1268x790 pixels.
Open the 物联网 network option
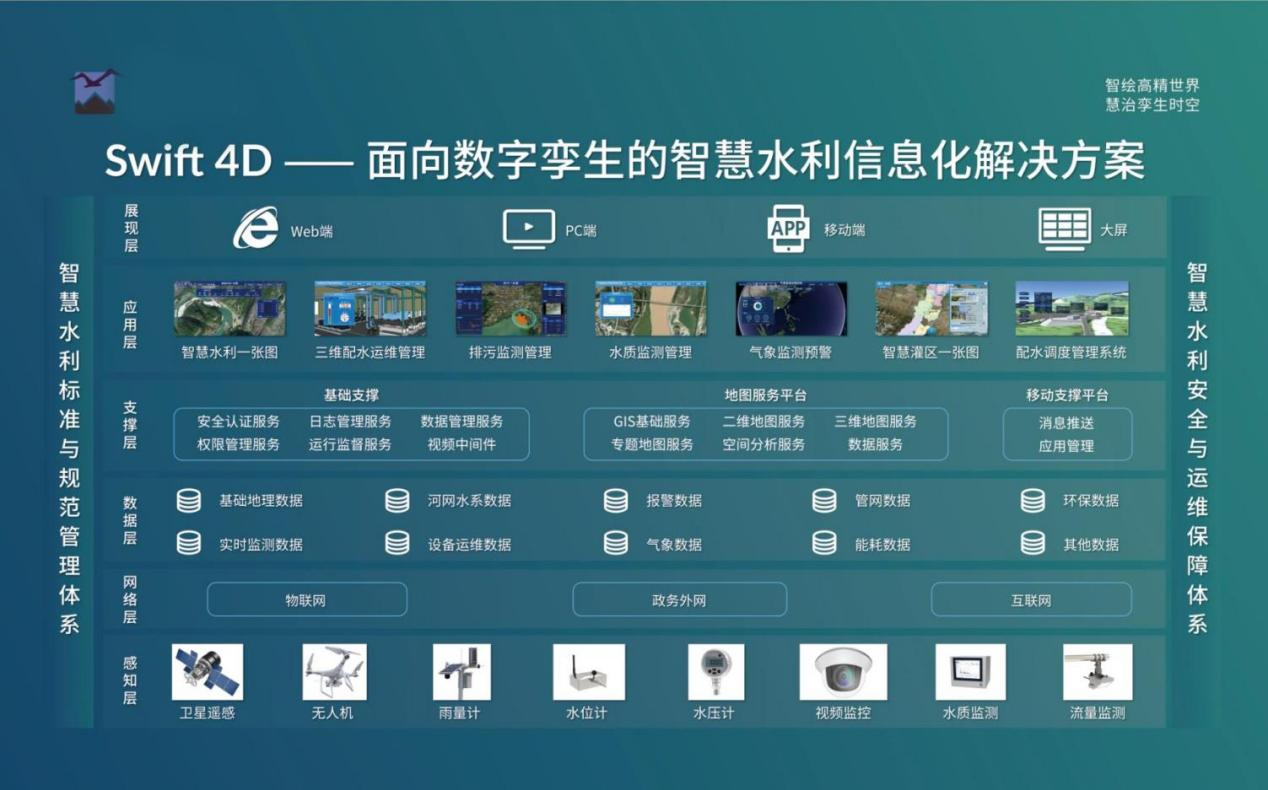[x=307, y=598]
